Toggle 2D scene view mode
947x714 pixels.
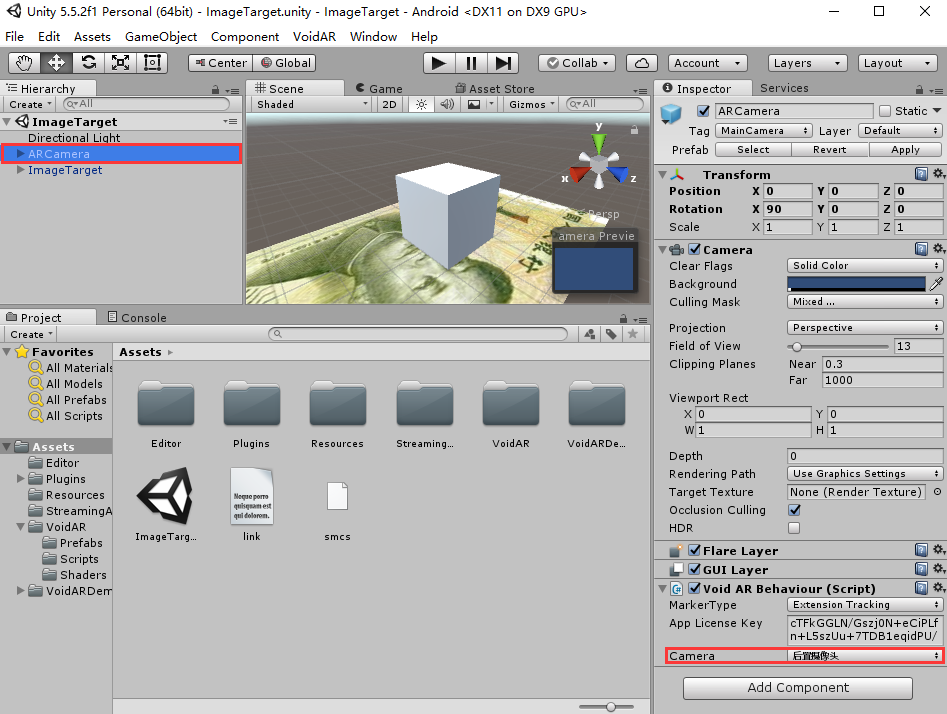point(390,105)
